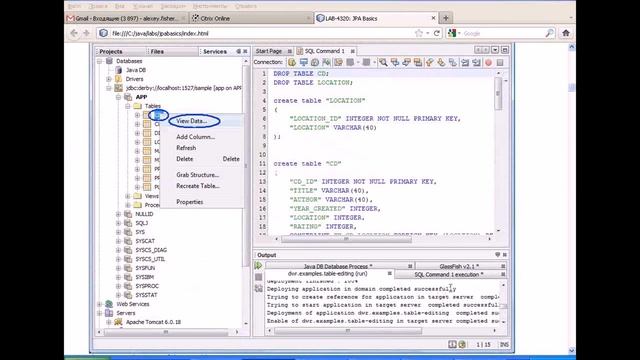Expand the Web Services node
Screen dimensions: 640x360
pos(100,304)
